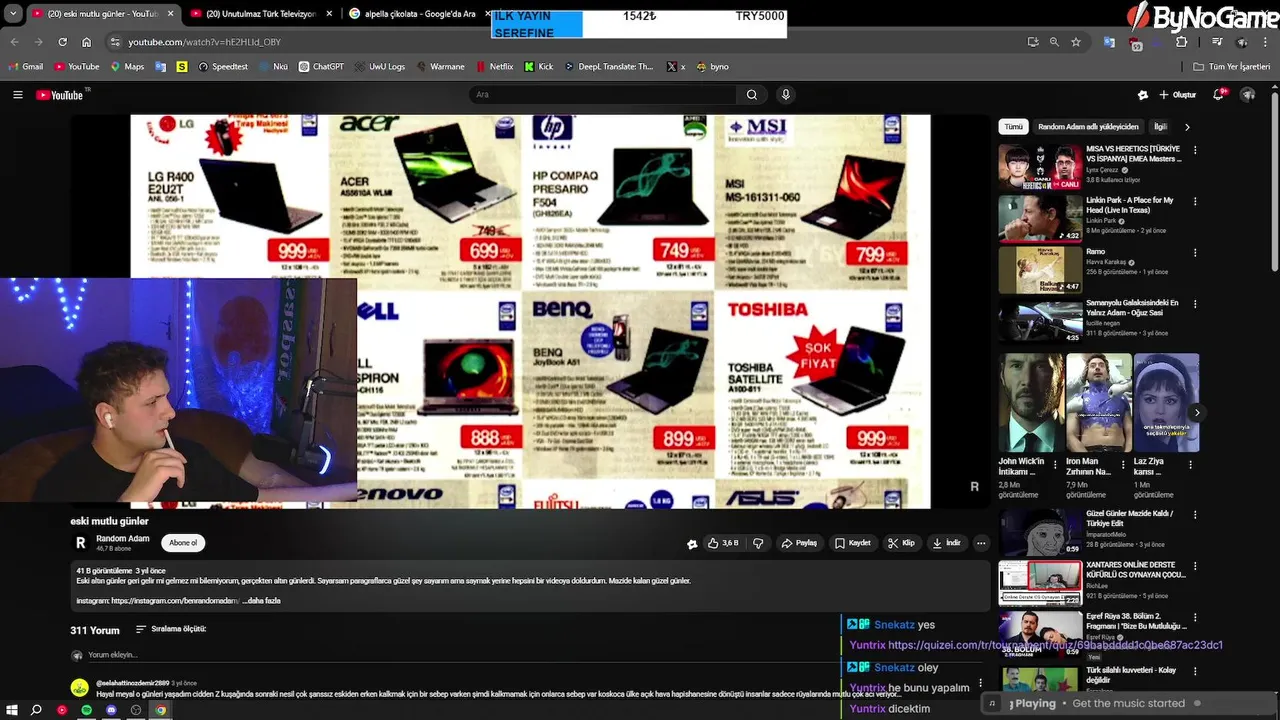
Task: Open Linkin Park A Place for My Head thumbnail
Action: pos(1040,218)
